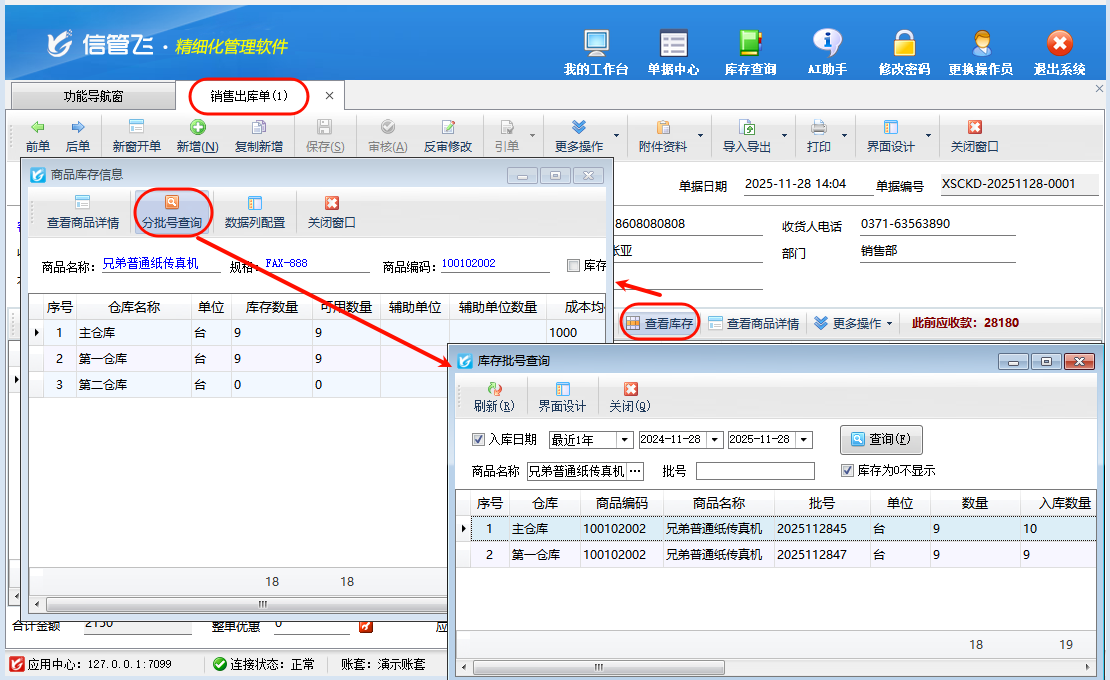Toggle the 库存为0不显示 checkbox

(848, 470)
